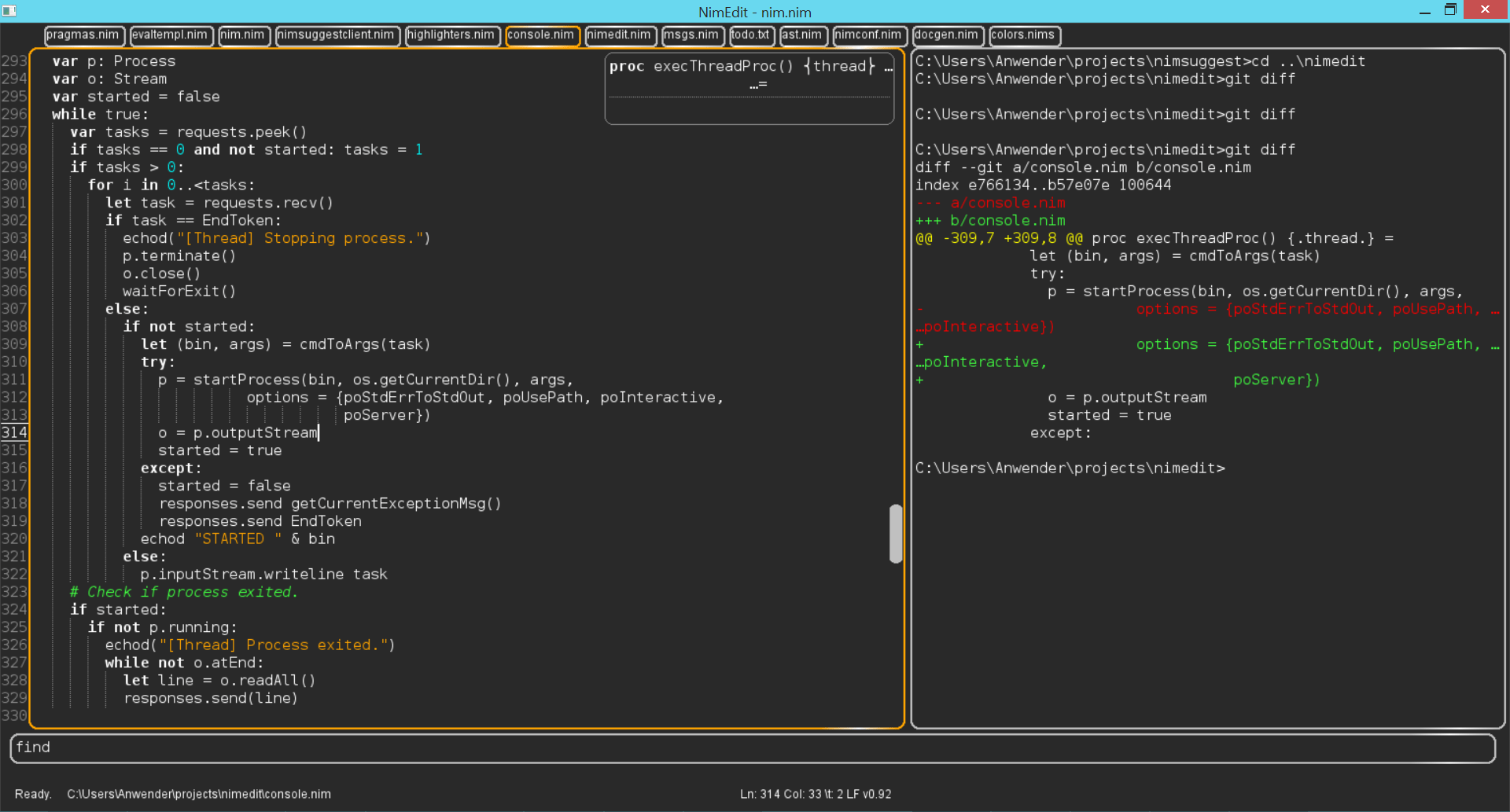Click line number 323 in the gutter
1510x812 pixels.
coord(14,592)
